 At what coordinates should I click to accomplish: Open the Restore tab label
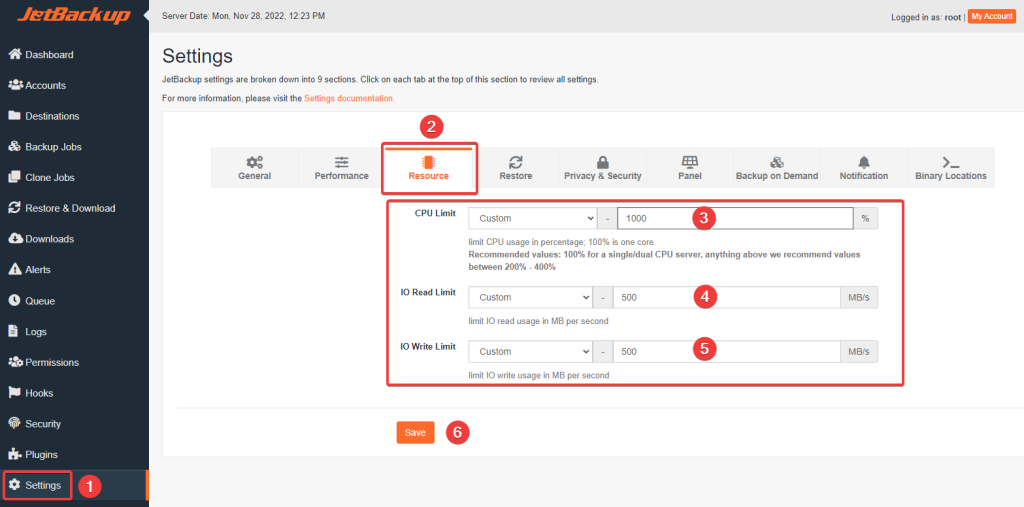(516, 176)
